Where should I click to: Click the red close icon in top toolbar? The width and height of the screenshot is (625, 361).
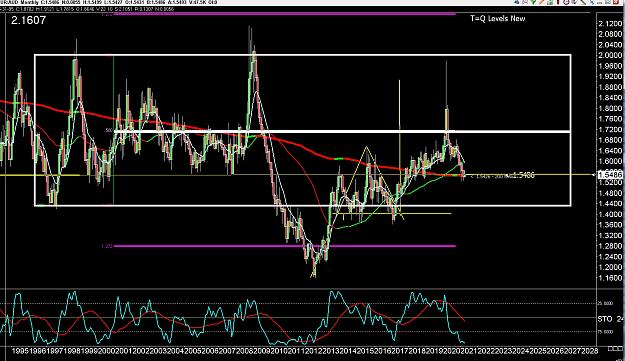[x=616, y=2]
